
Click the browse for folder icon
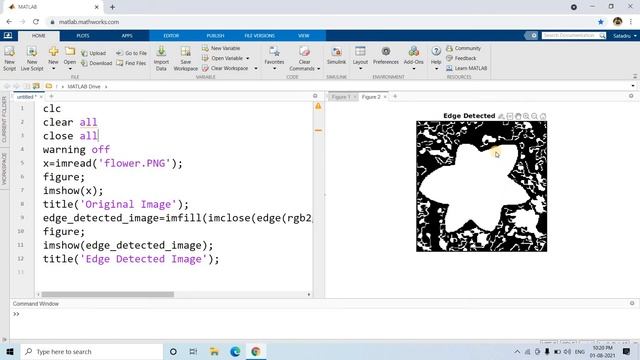coord(36,86)
